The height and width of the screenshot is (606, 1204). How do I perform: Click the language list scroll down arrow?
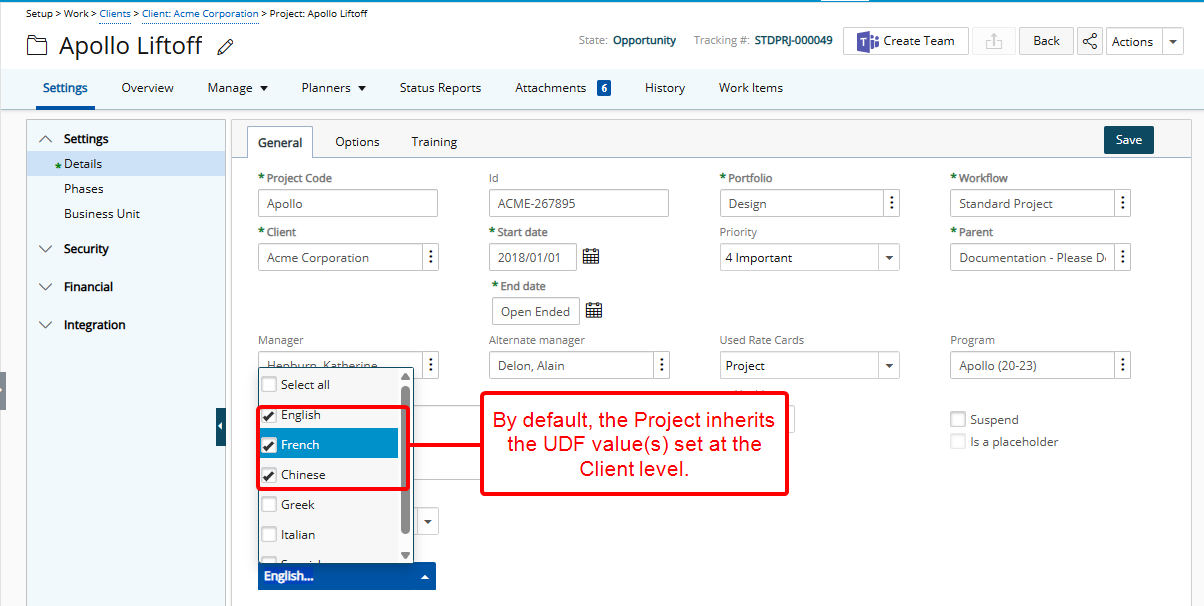[x=406, y=555]
